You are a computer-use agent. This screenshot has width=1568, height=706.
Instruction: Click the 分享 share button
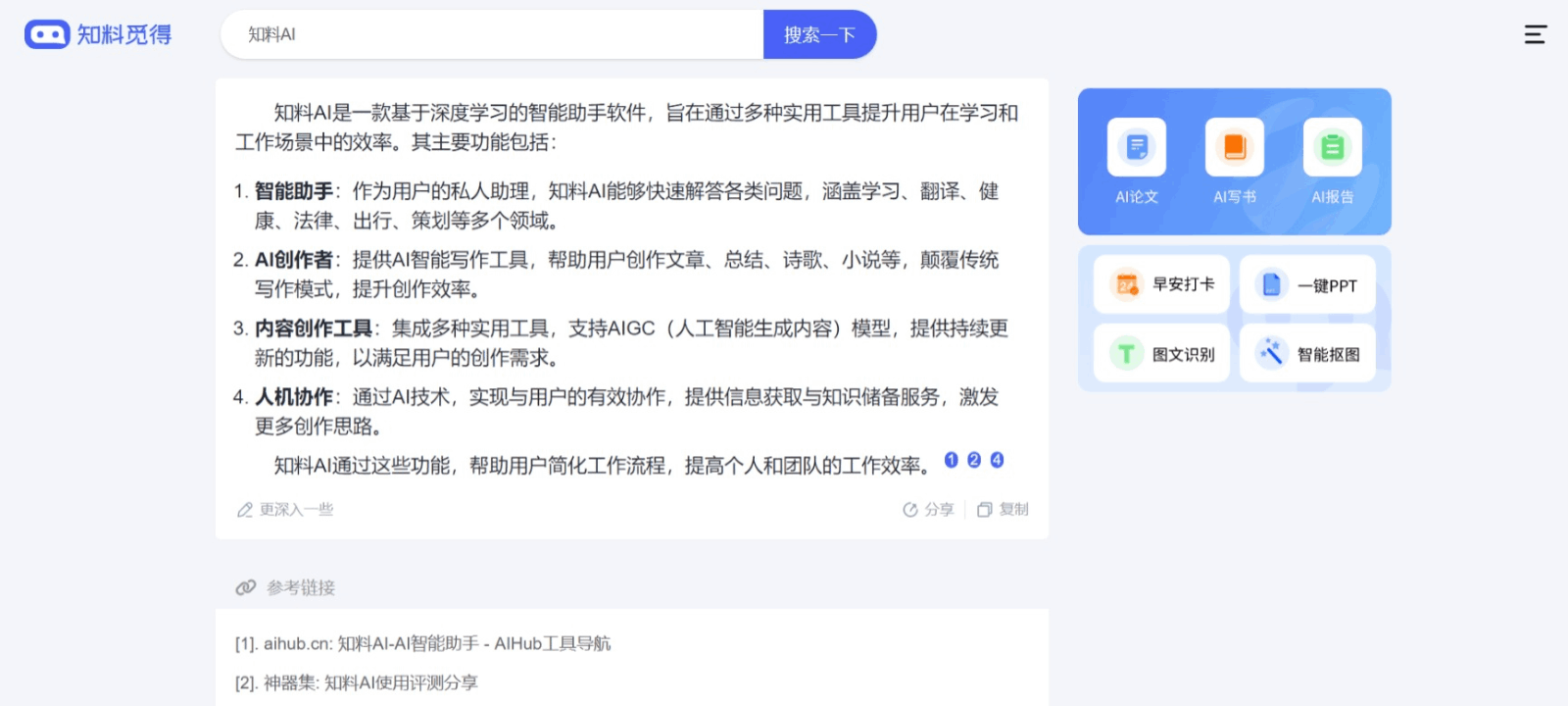click(928, 510)
